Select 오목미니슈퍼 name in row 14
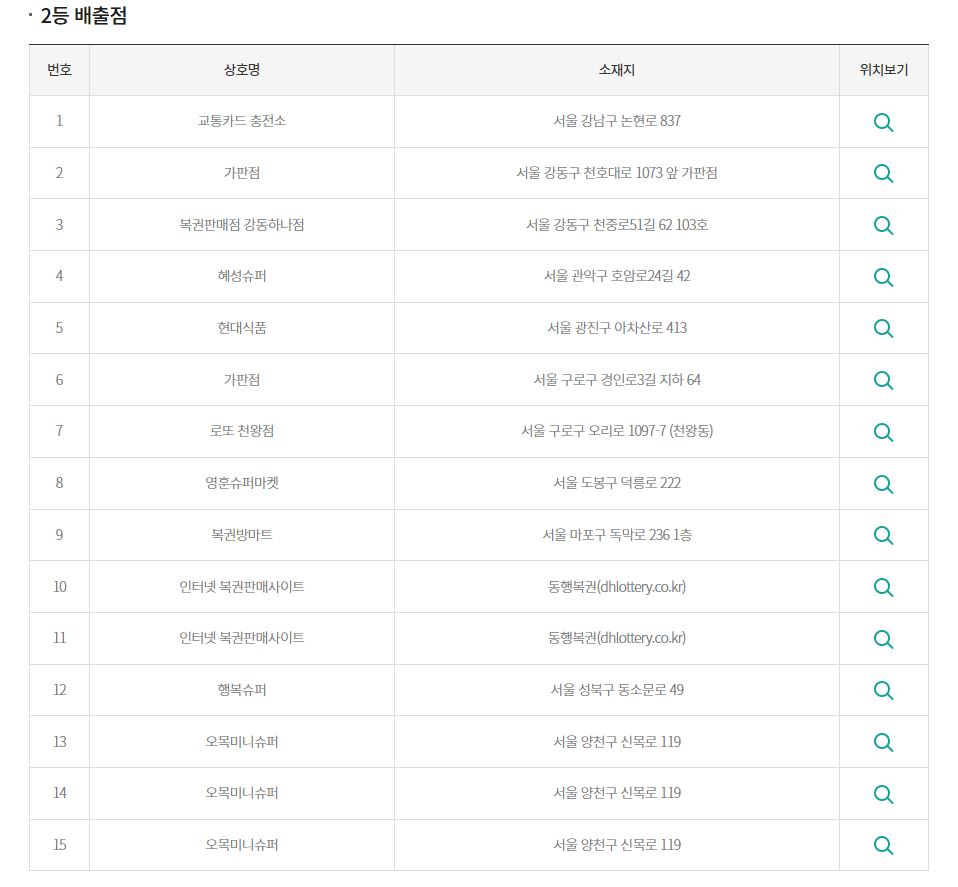Image resolution: width=958 pixels, height=887 pixels. (242, 793)
